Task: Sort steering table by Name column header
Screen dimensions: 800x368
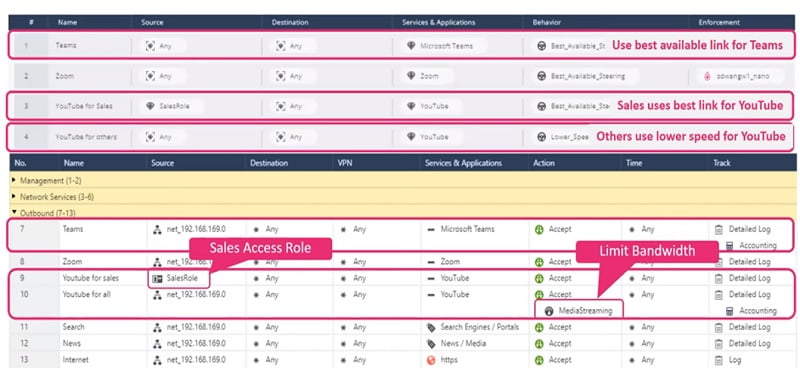Action: [67, 22]
